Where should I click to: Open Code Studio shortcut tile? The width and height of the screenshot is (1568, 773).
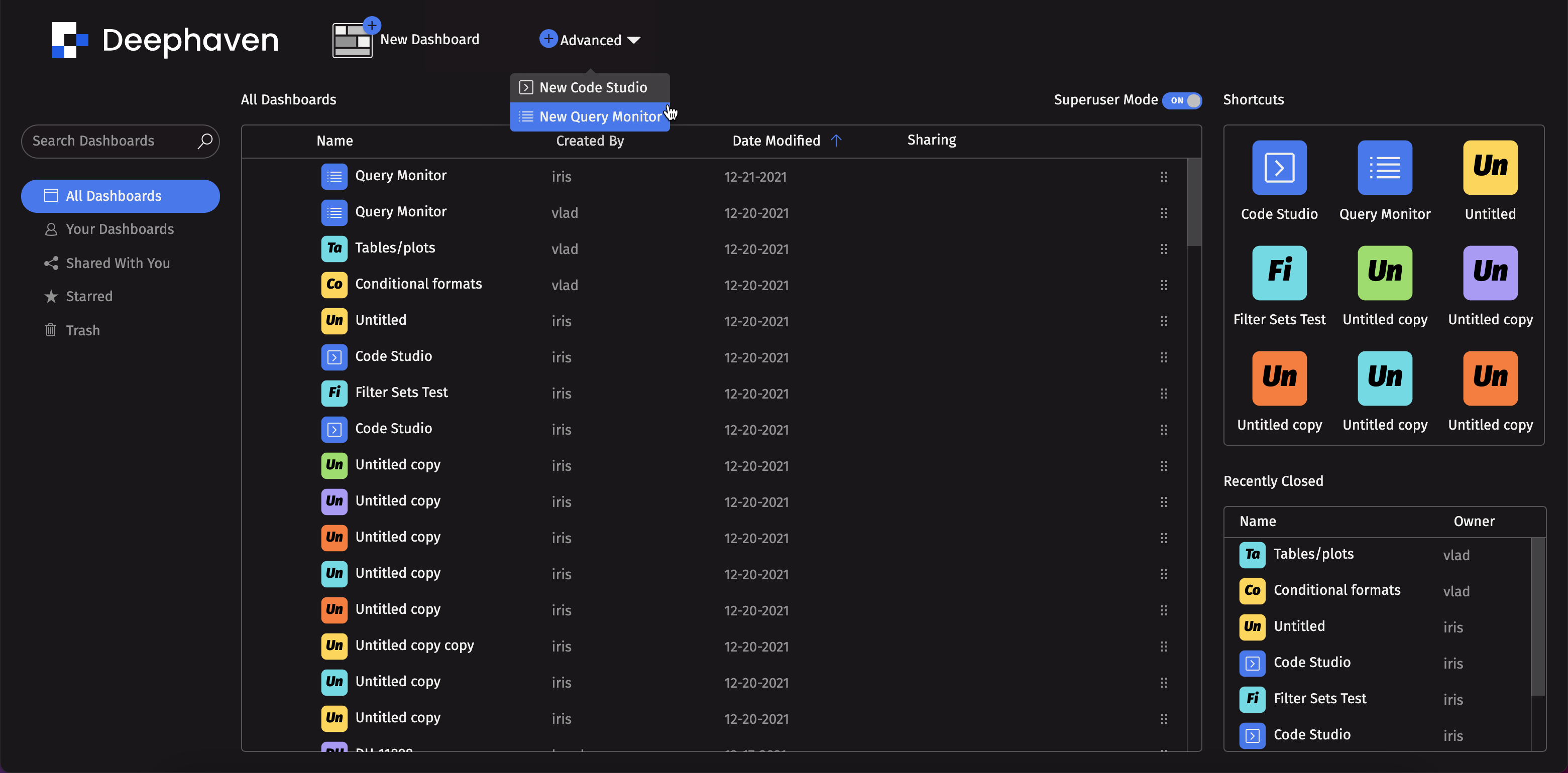coord(1279,168)
